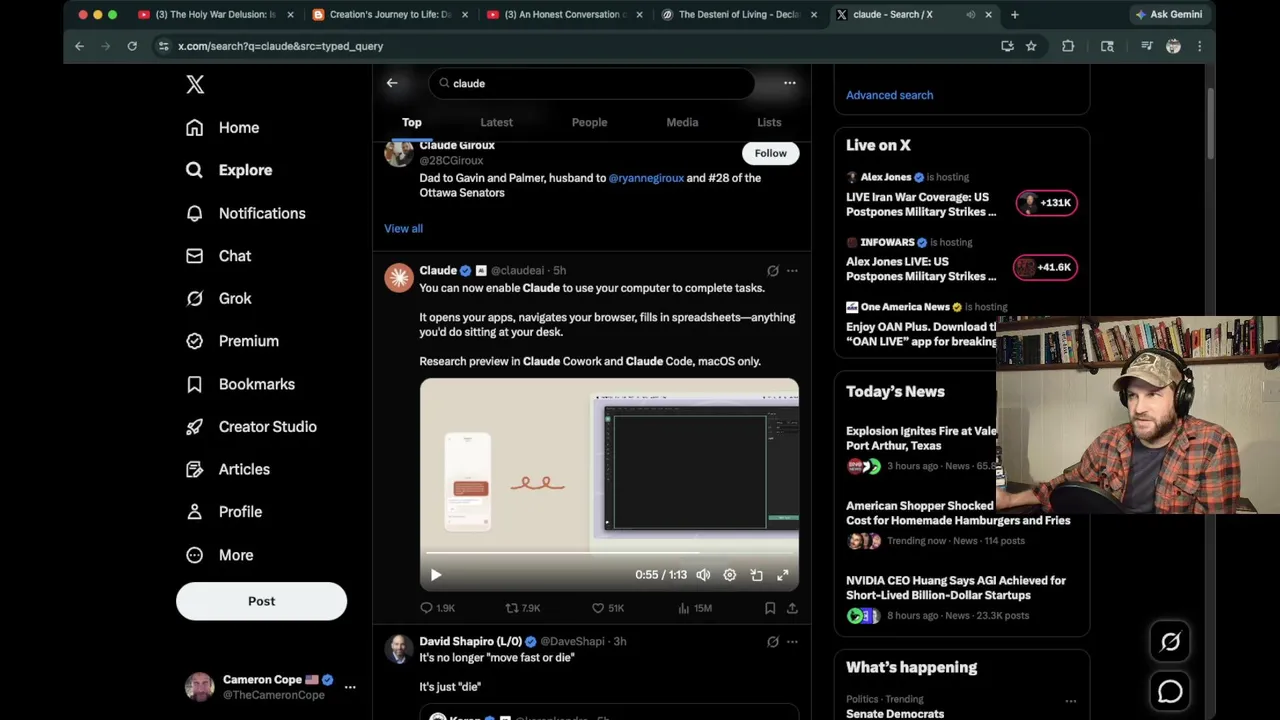Click the search field containing claude
Screen dimensions: 1280x720
click(x=592, y=83)
